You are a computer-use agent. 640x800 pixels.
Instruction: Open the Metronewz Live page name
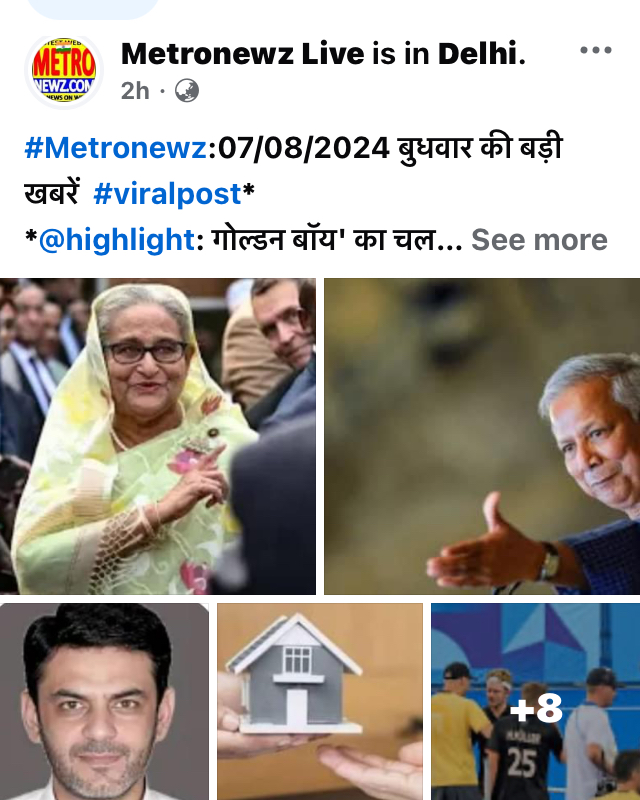click(243, 54)
